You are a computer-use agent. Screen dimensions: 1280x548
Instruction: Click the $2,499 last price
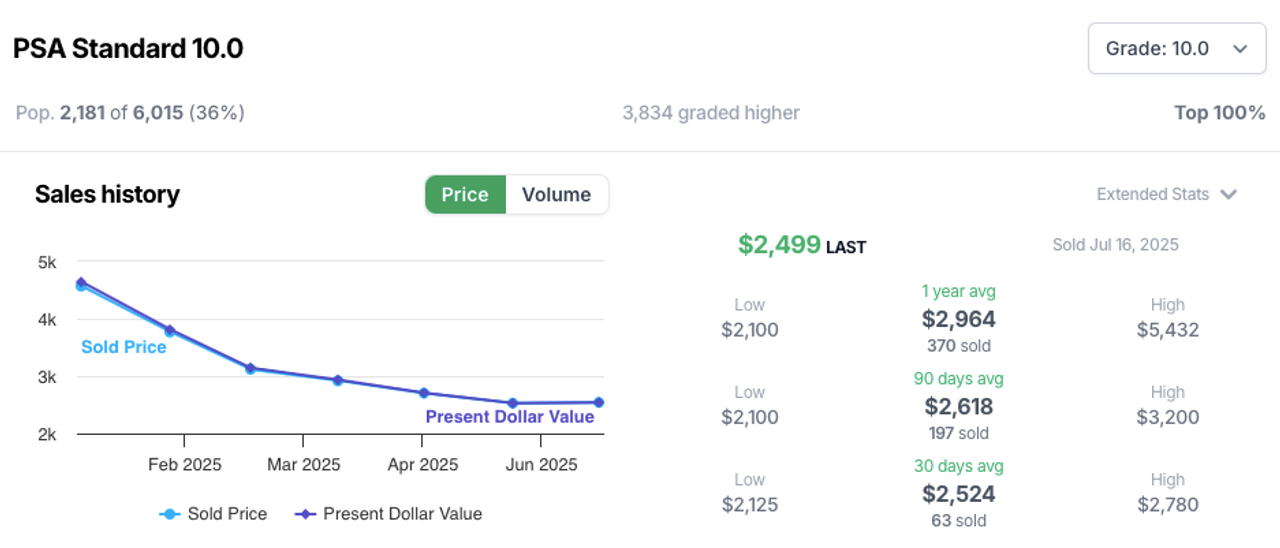click(x=779, y=244)
